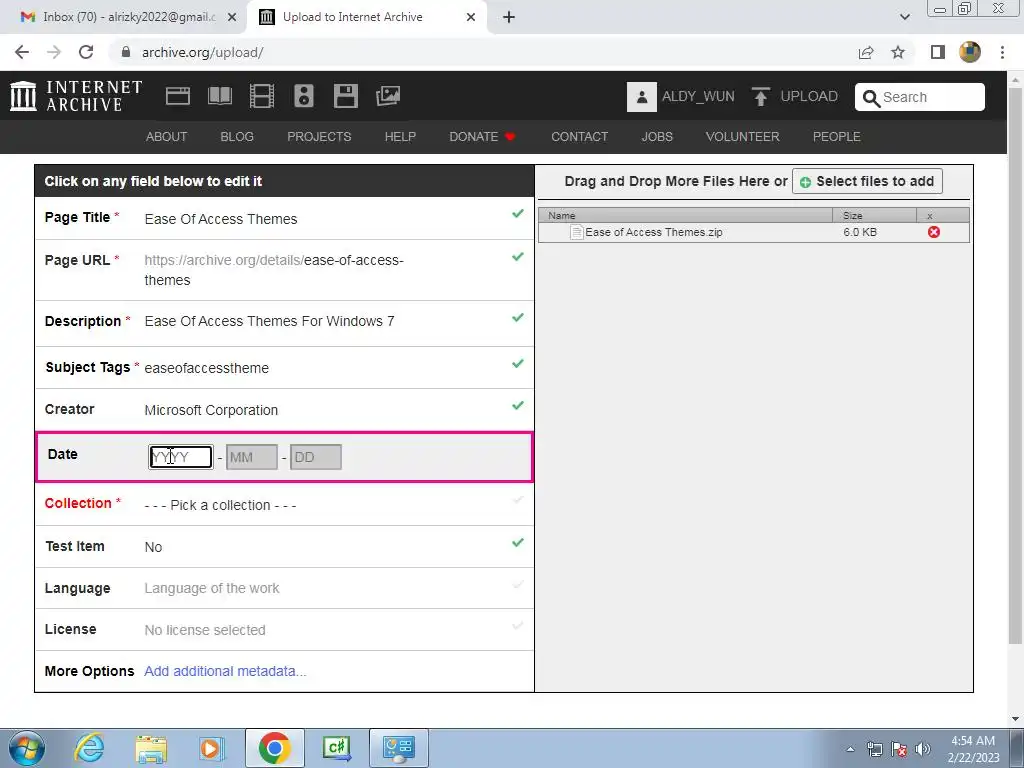1024x768 pixels.
Task: Open Windows Media Player in taskbar
Action: pyautogui.click(x=211, y=748)
